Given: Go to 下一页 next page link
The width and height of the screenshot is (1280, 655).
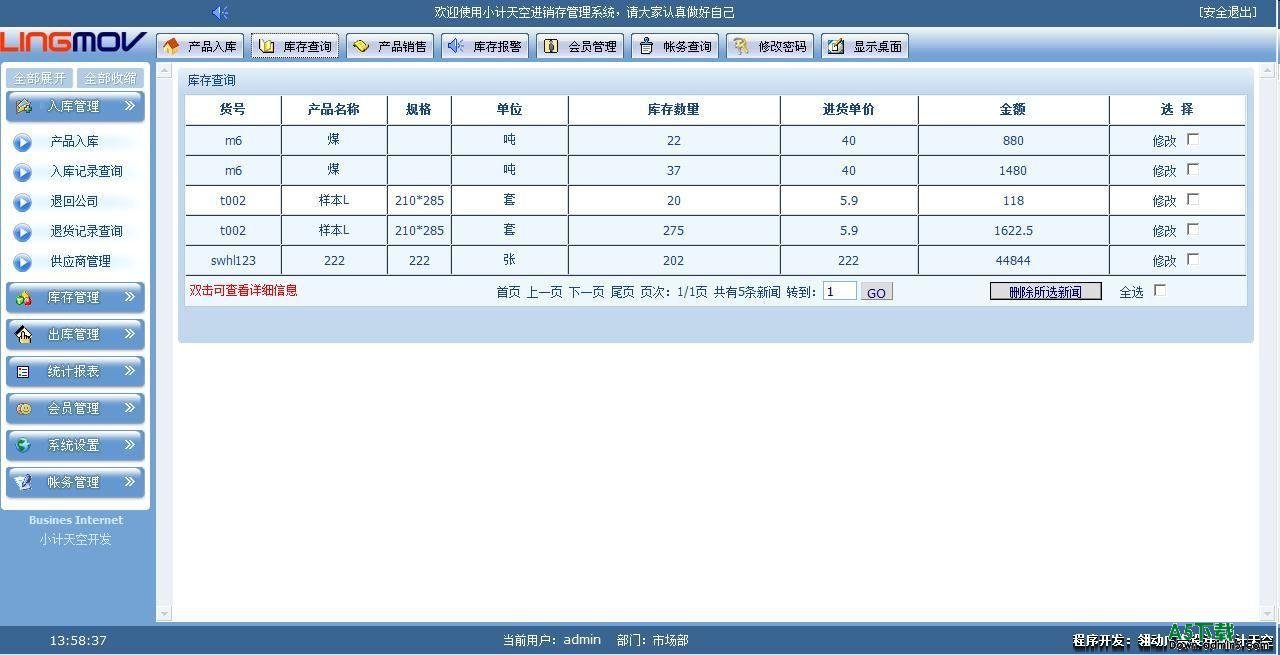Looking at the screenshot, I should [x=587, y=292].
